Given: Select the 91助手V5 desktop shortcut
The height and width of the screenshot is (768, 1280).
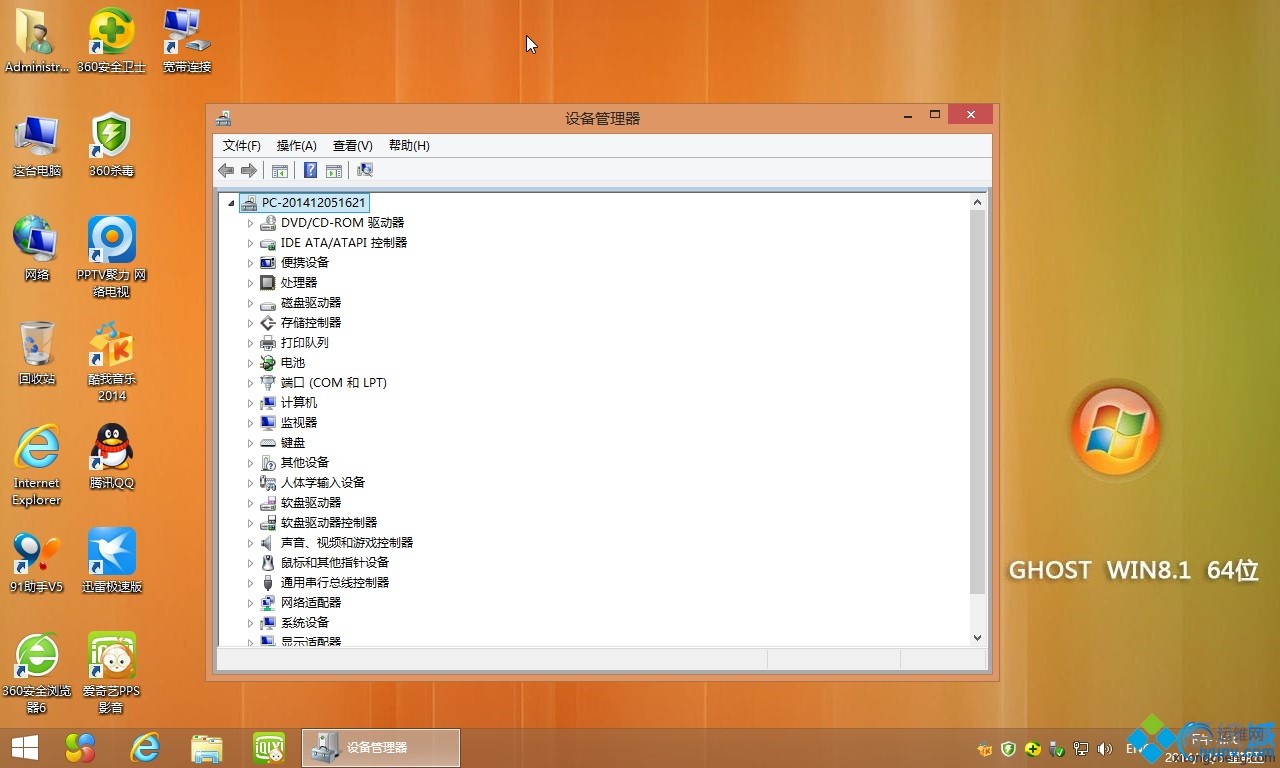Looking at the screenshot, I should pyautogui.click(x=37, y=561).
